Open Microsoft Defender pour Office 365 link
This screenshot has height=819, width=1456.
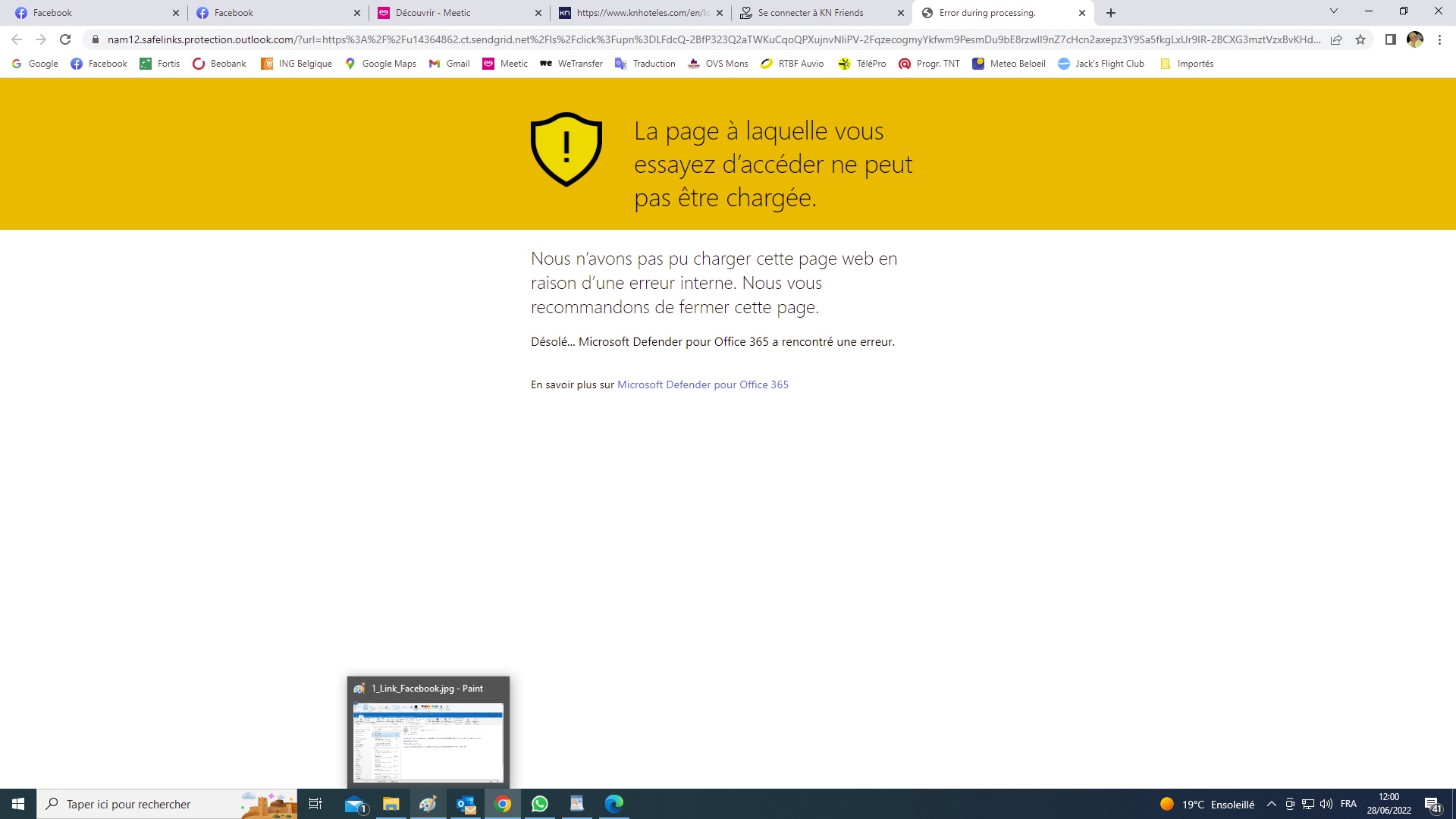click(x=702, y=384)
